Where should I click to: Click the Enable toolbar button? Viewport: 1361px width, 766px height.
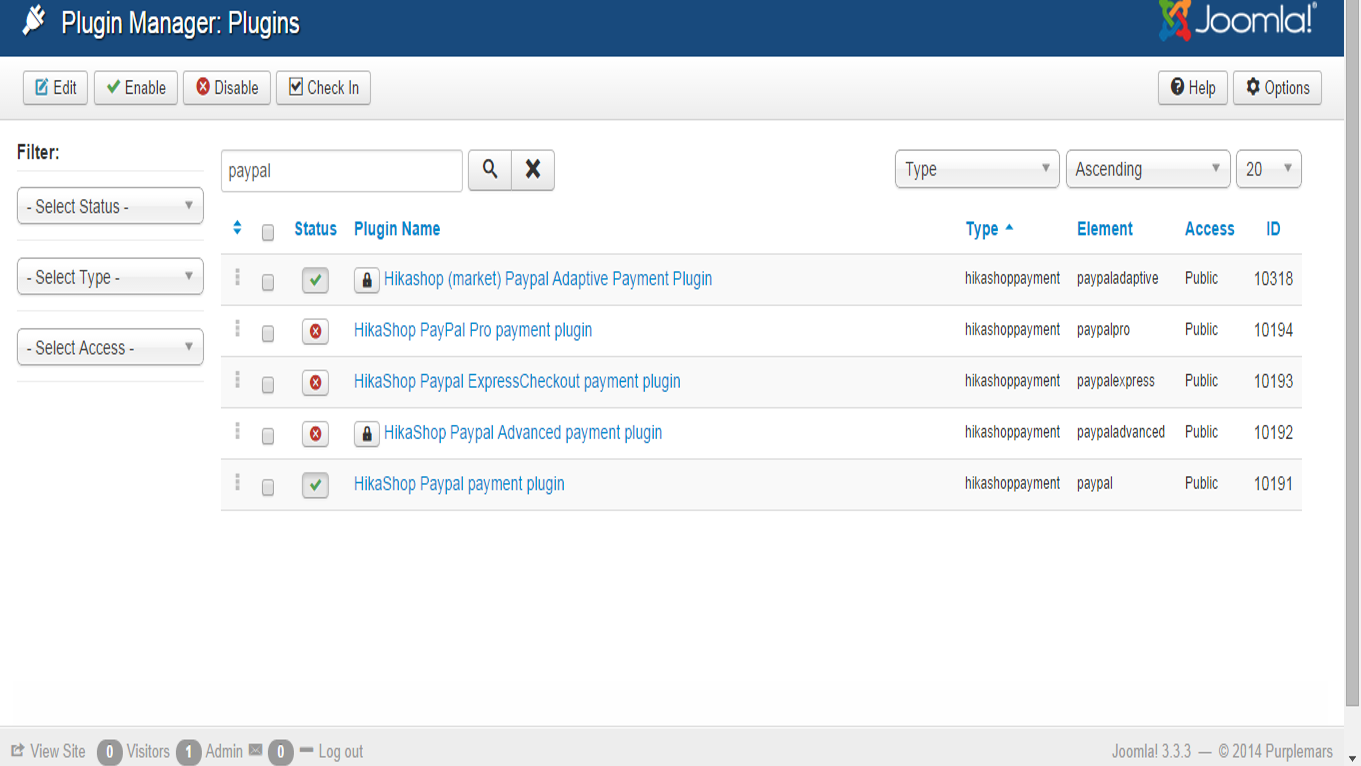pos(136,88)
